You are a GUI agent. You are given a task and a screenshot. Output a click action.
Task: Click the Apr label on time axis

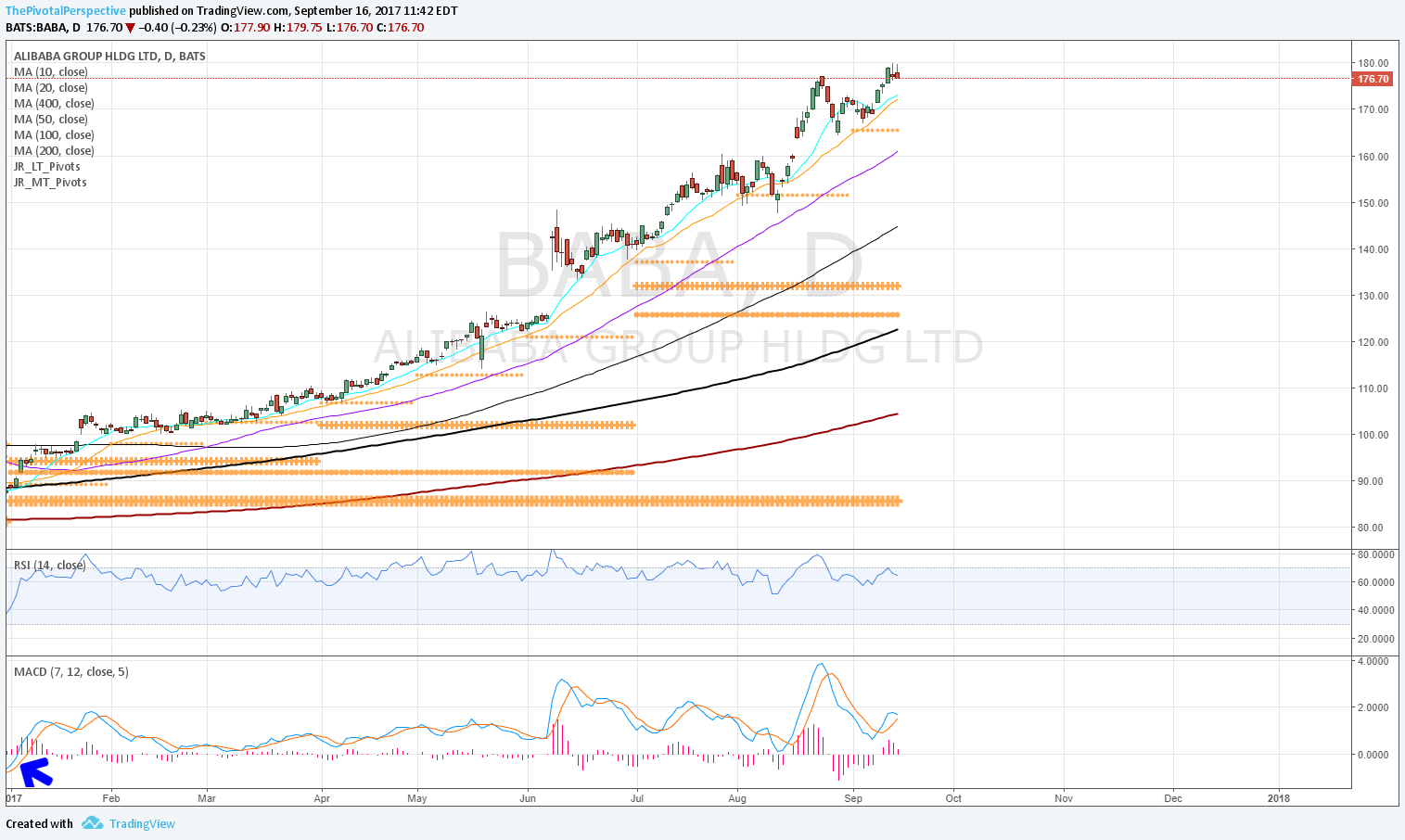[x=322, y=798]
